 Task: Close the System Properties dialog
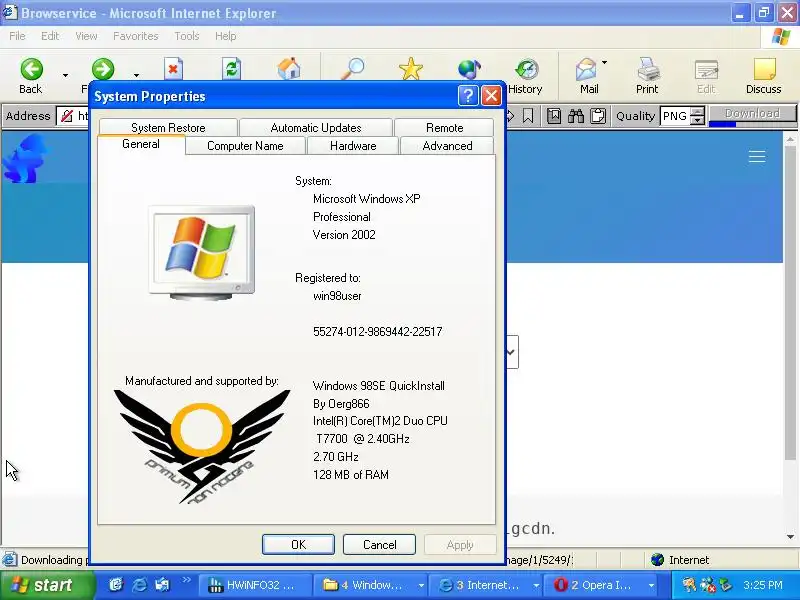tap(491, 96)
